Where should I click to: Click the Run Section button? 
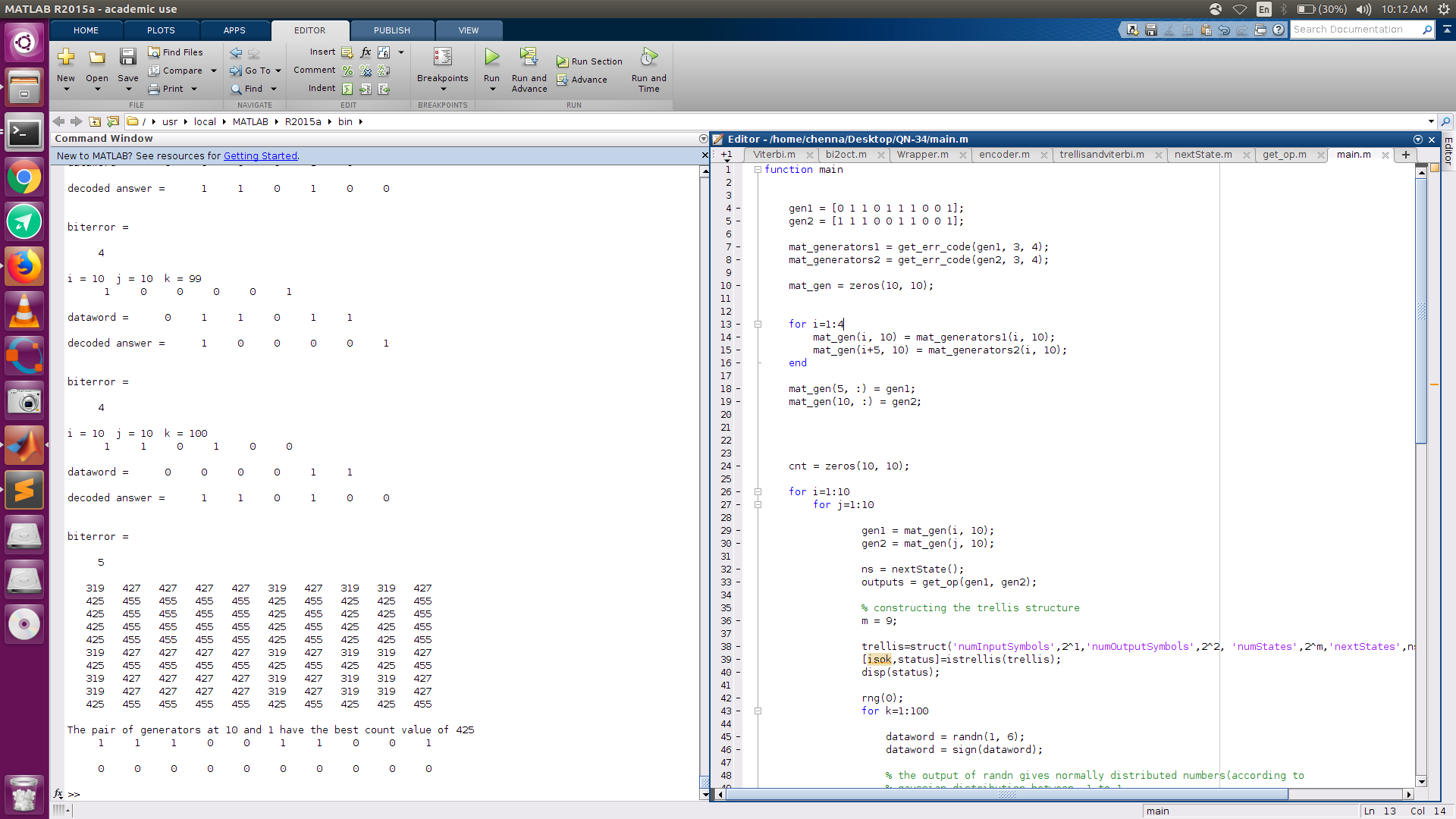(x=590, y=61)
